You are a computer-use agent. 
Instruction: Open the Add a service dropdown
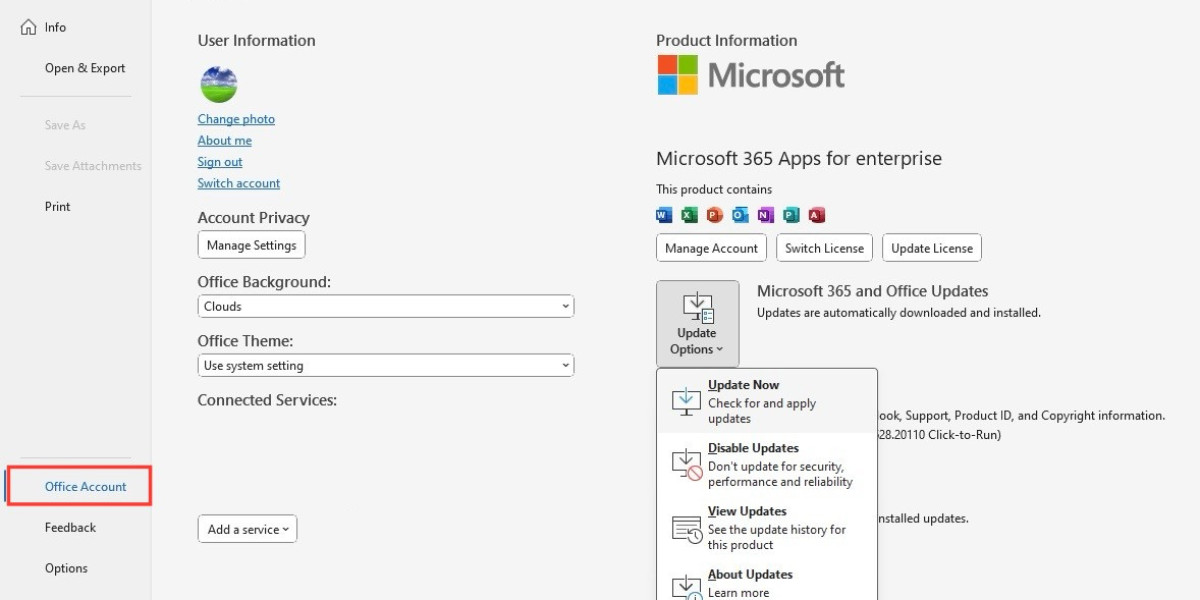247,529
